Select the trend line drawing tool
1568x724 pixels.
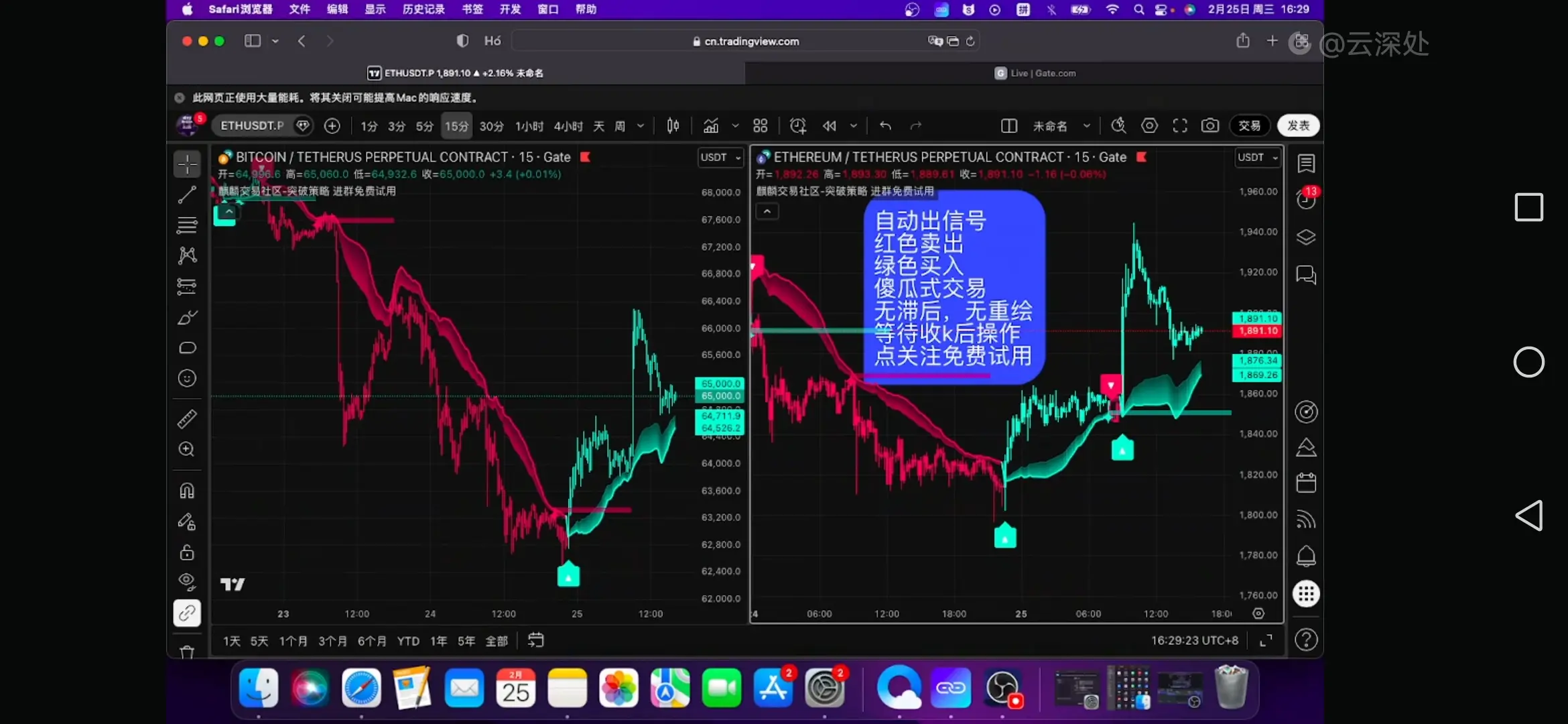[x=187, y=194]
